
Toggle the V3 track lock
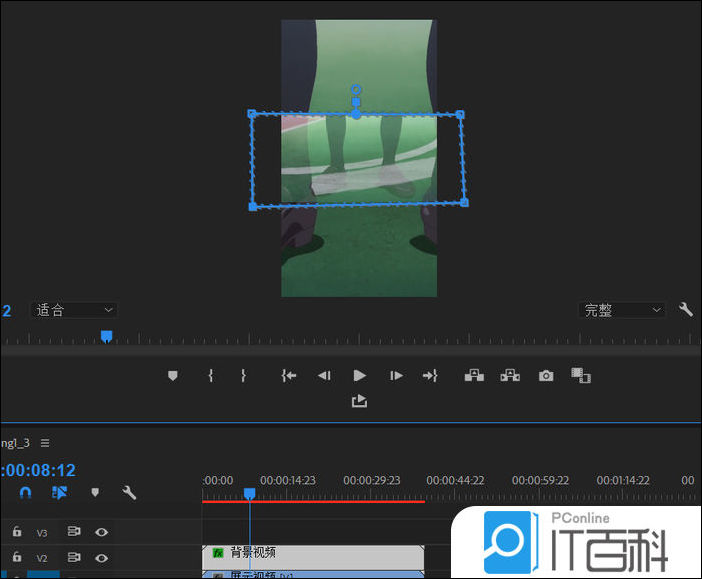tap(17, 532)
